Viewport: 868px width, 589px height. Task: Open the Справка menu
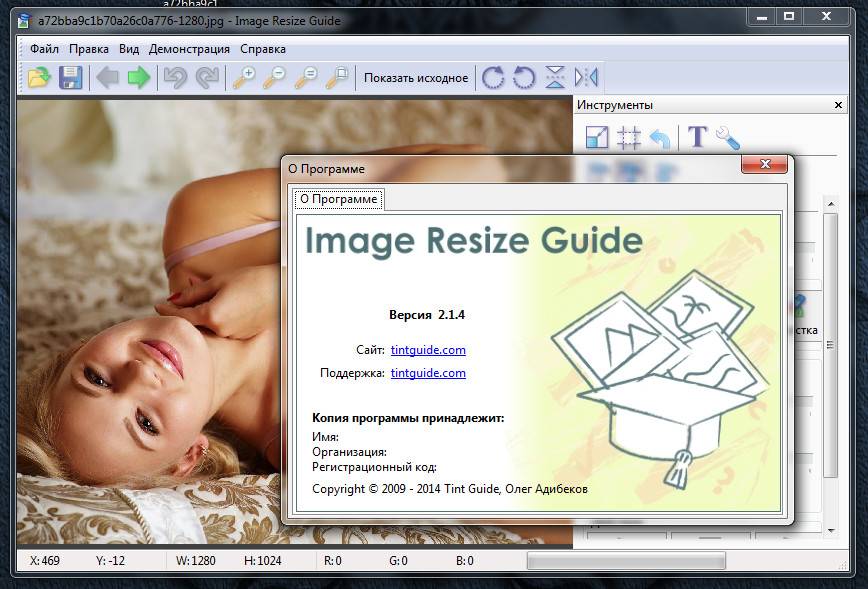click(x=263, y=49)
